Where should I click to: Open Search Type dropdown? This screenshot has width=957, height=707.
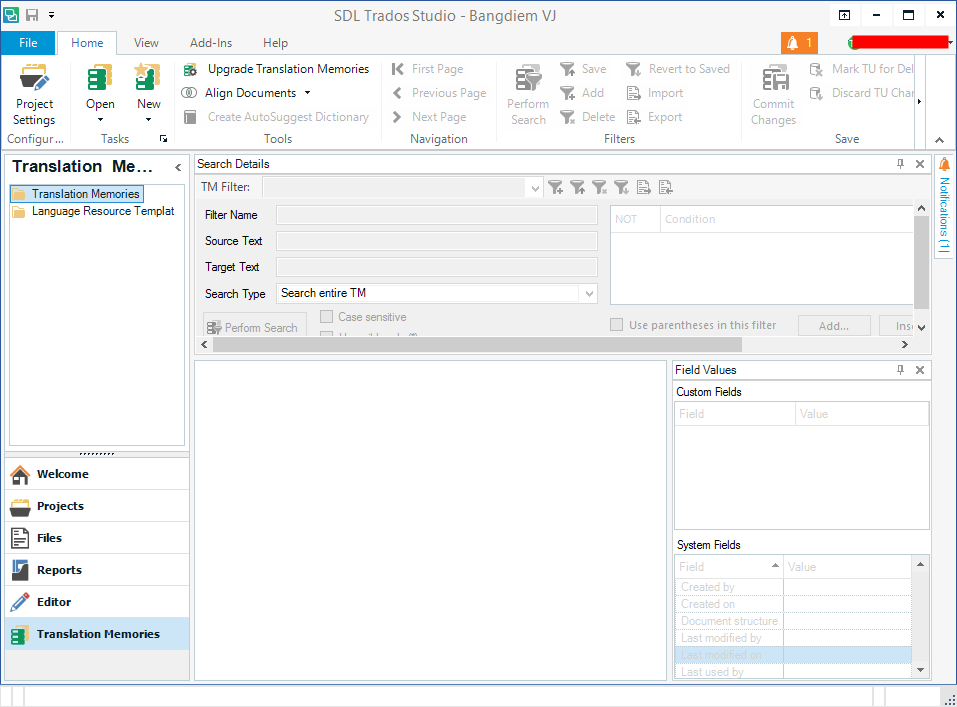(x=589, y=294)
